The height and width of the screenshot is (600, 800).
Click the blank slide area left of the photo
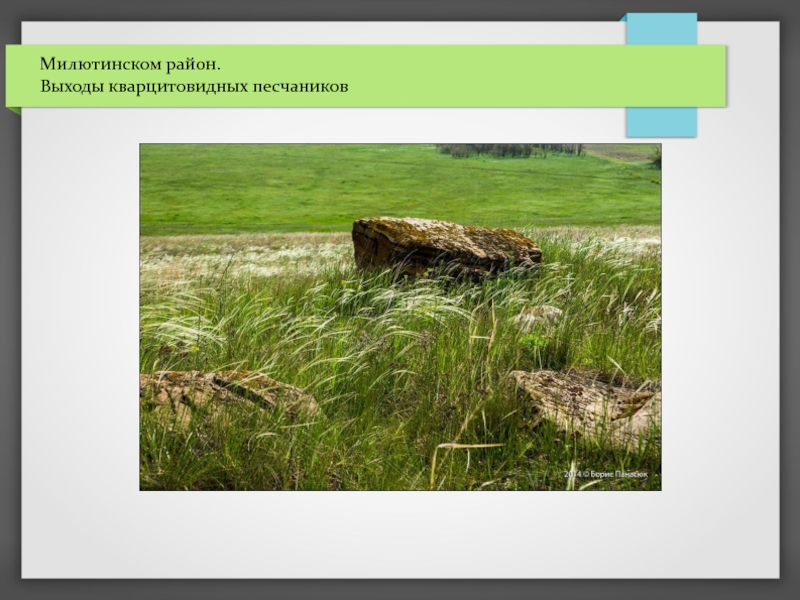click(80, 320)
